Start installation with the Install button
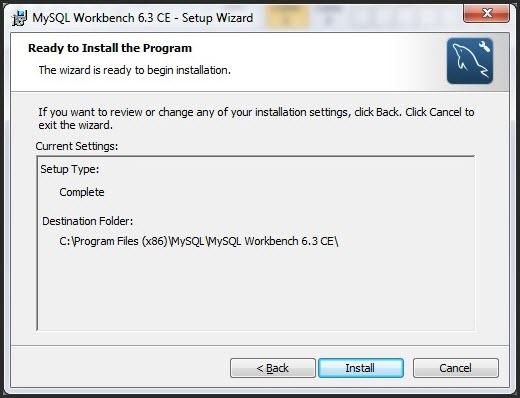The height and width of the screenshot is (398, 520). (x=361, y=368)
